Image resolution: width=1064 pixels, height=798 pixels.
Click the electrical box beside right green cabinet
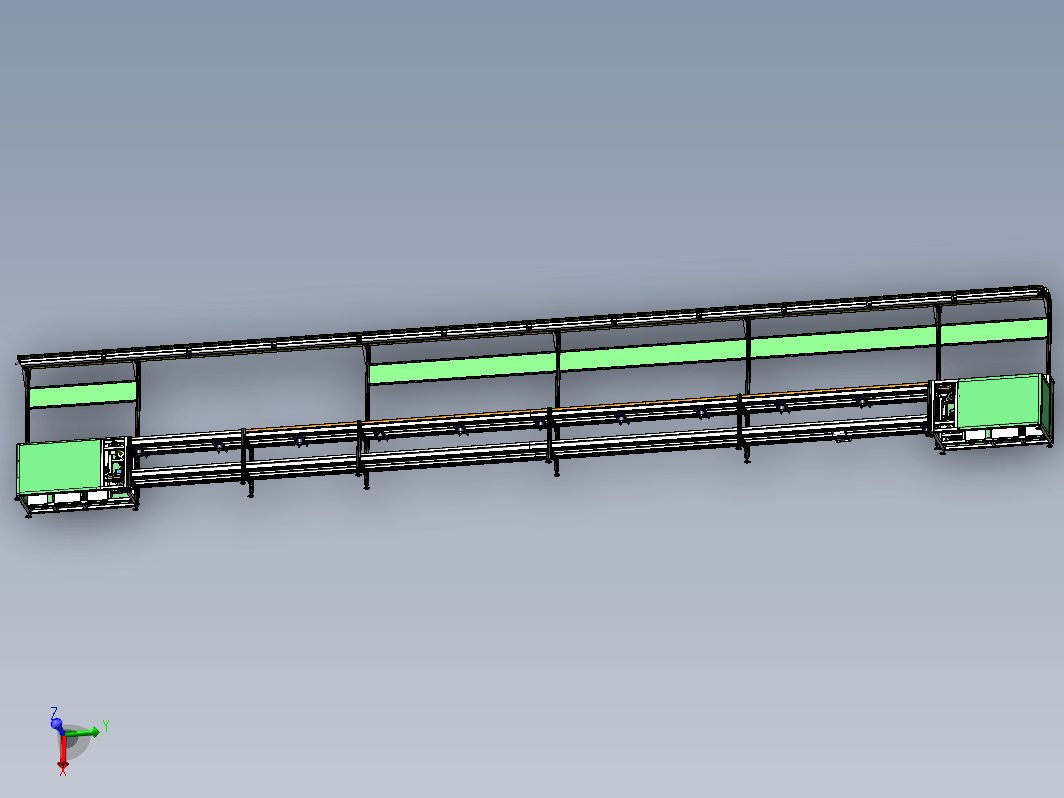pyautogui.click(x=945, y=406)
